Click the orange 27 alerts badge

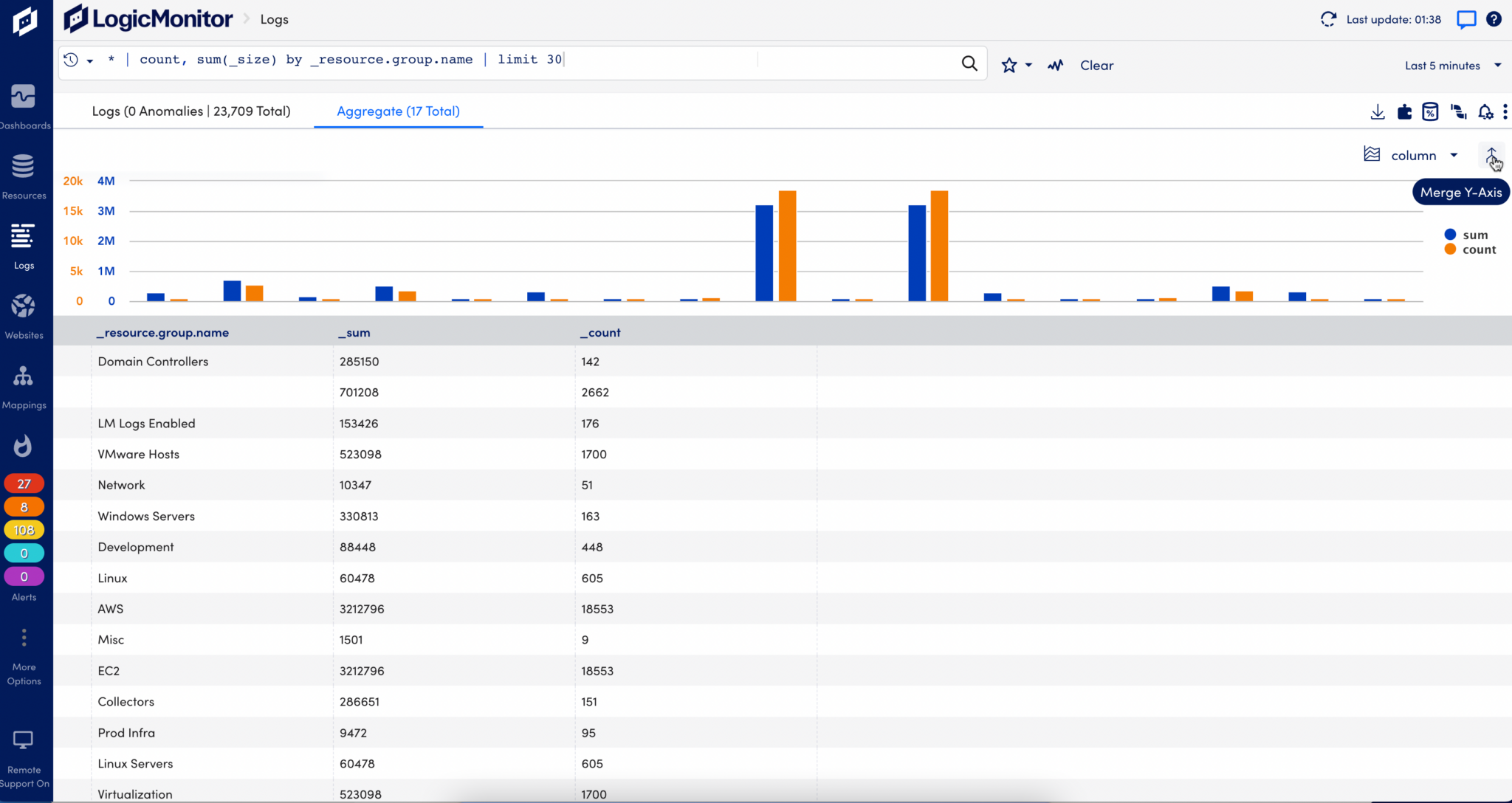24,483
